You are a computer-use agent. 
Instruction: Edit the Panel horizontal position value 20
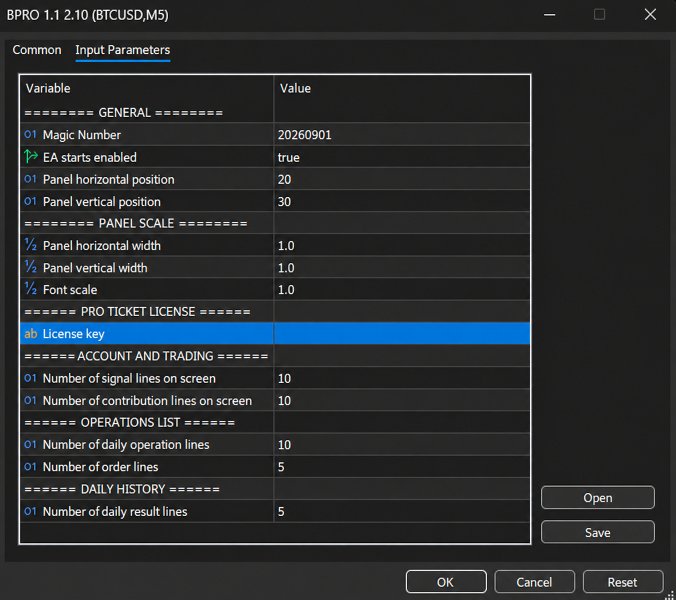click(x=402, y=179)
